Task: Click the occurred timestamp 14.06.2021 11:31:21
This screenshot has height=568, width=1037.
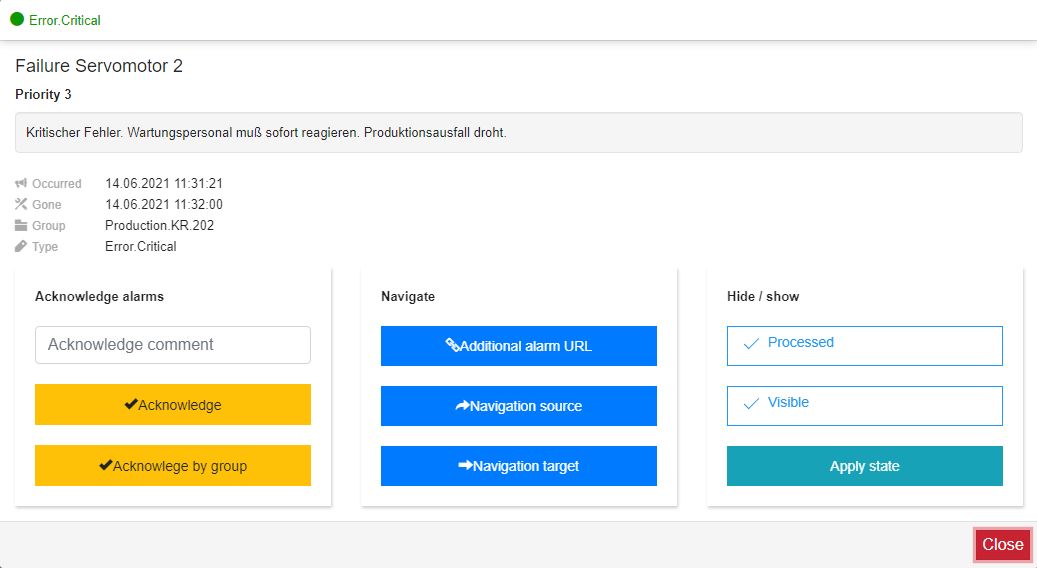Action: tap(164, 183)
